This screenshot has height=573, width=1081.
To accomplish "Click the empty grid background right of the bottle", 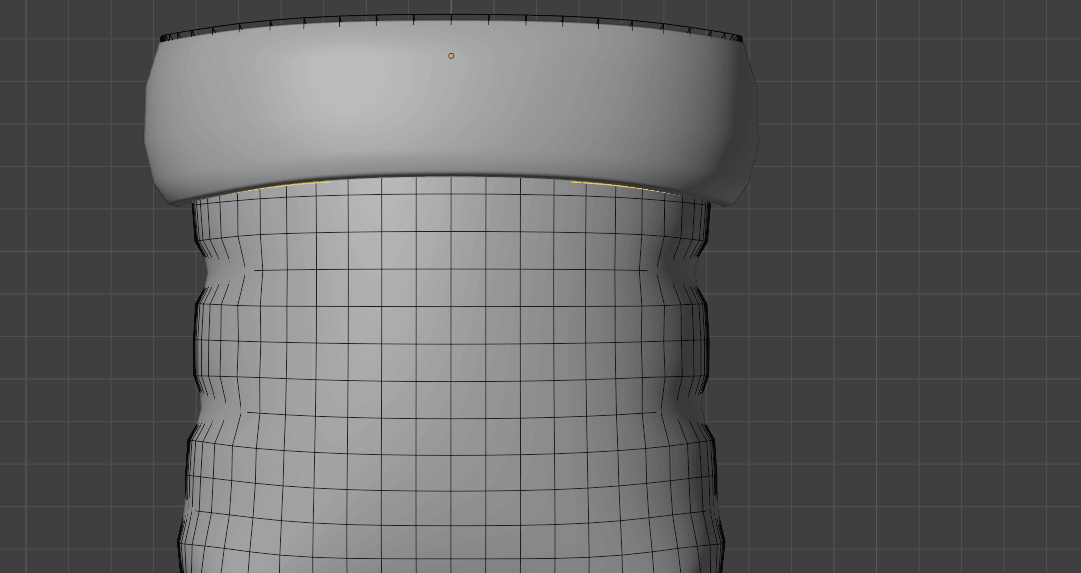I will [900, 350].
